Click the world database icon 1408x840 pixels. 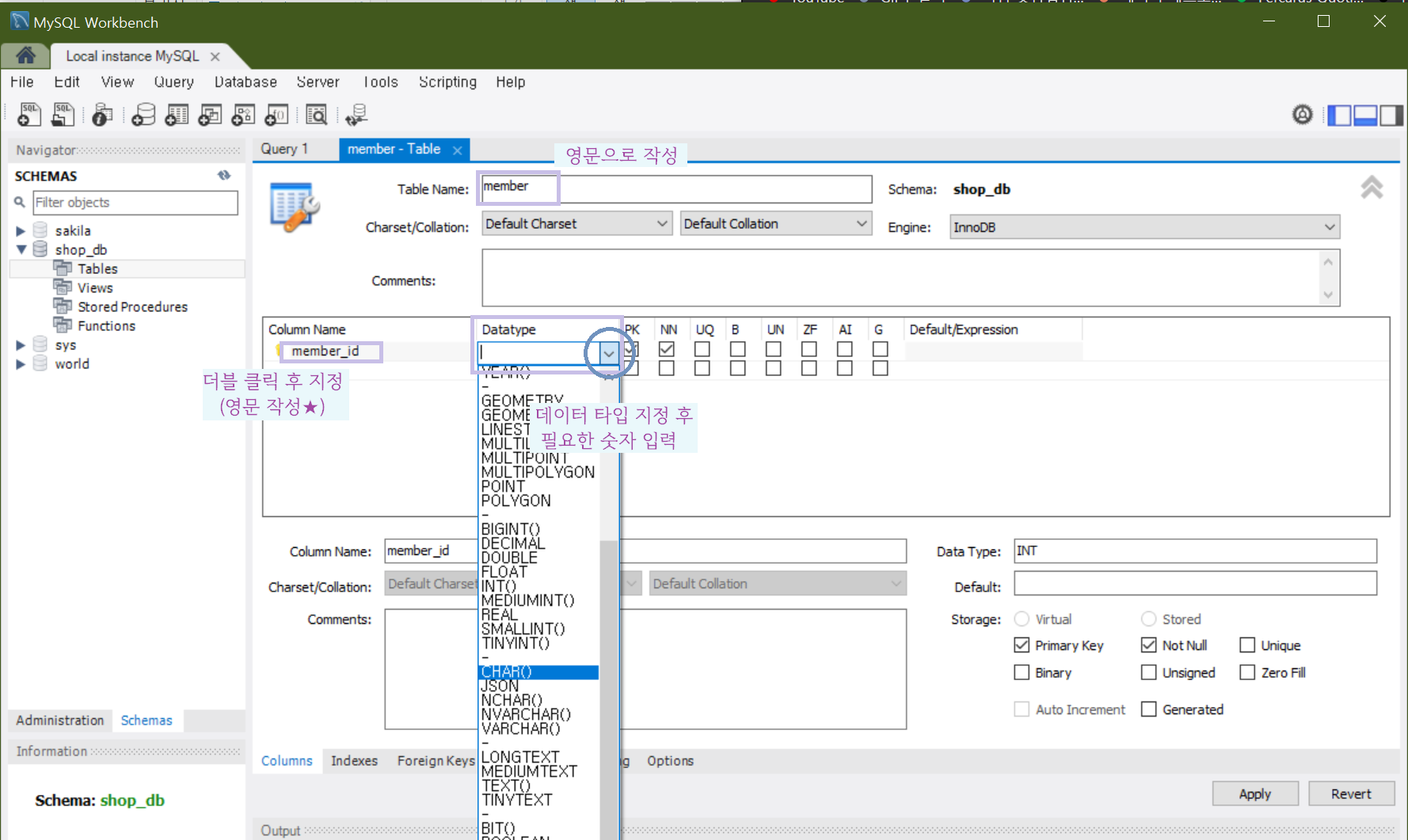(x=40, y=363)
